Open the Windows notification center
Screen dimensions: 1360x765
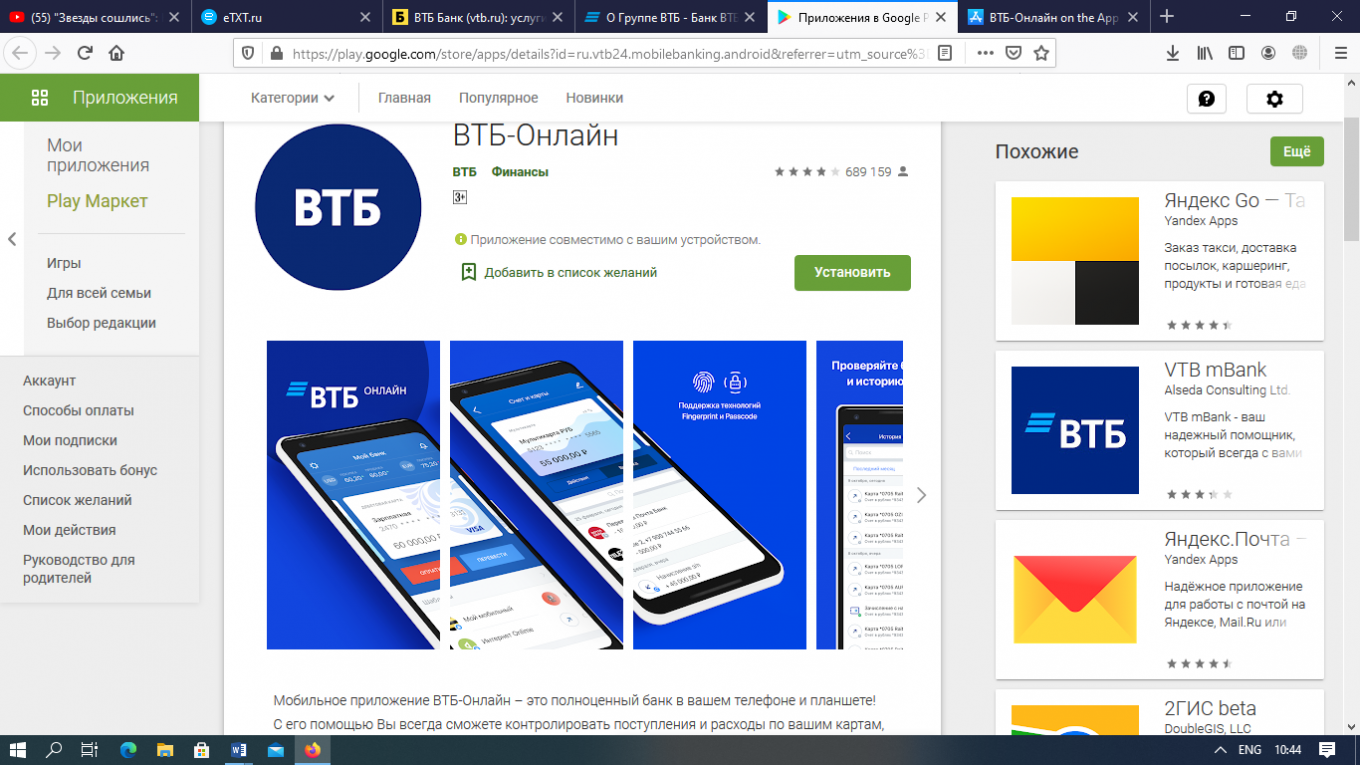1327,749
